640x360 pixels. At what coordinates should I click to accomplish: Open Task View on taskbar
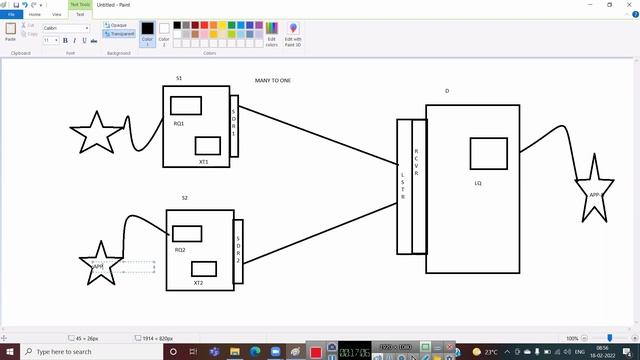(x=193, y=351)
